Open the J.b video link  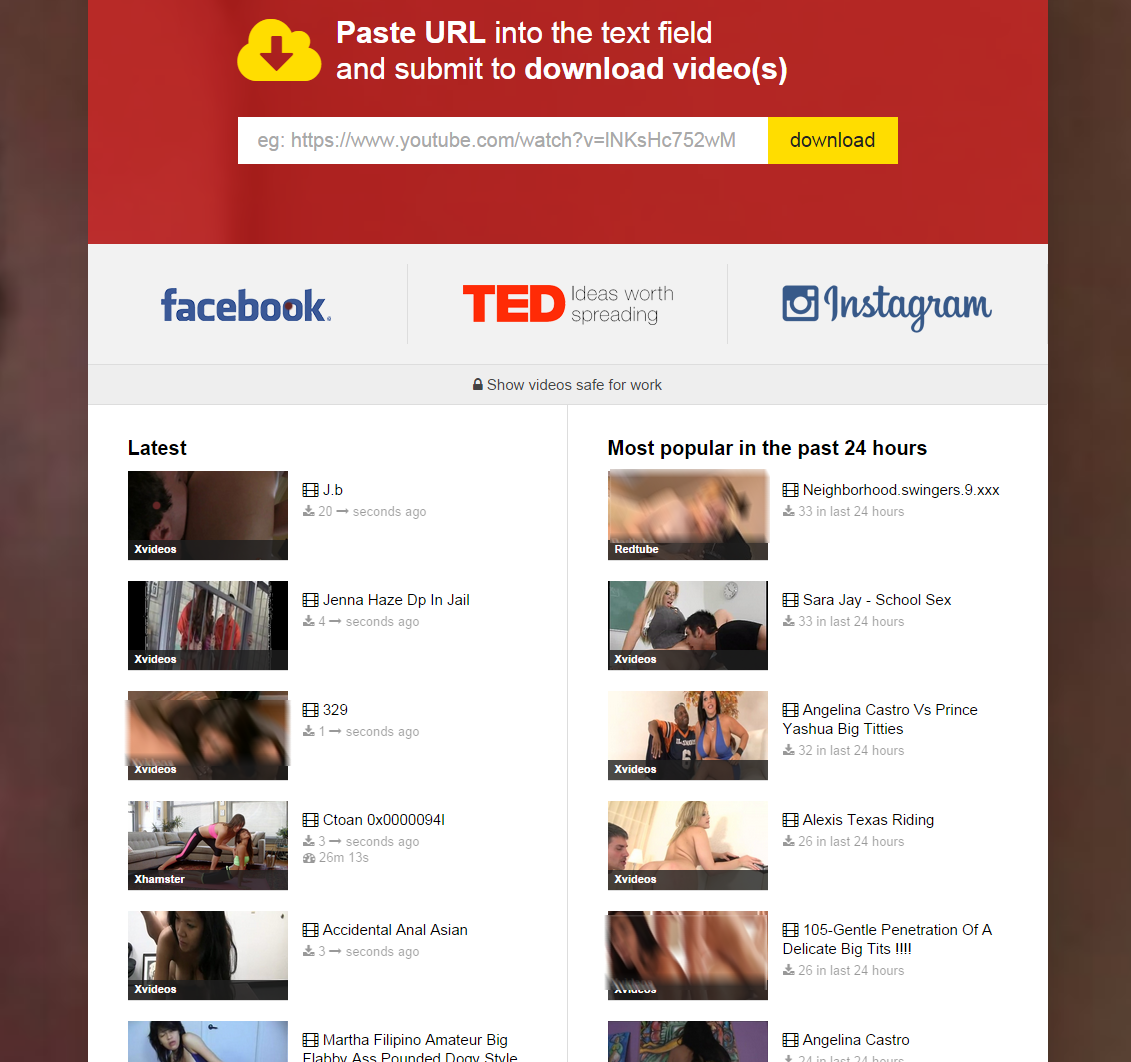(x=333, y=490)
